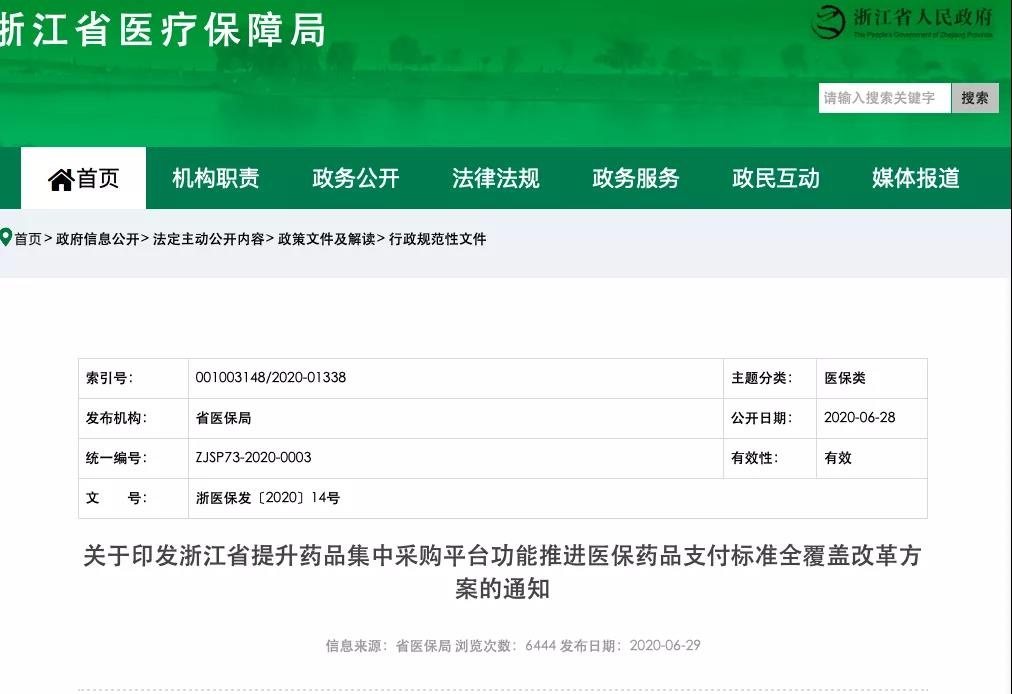Go to 政务服务 navigation section
This screenshot has width=1012, height=694.
point(635,179)
